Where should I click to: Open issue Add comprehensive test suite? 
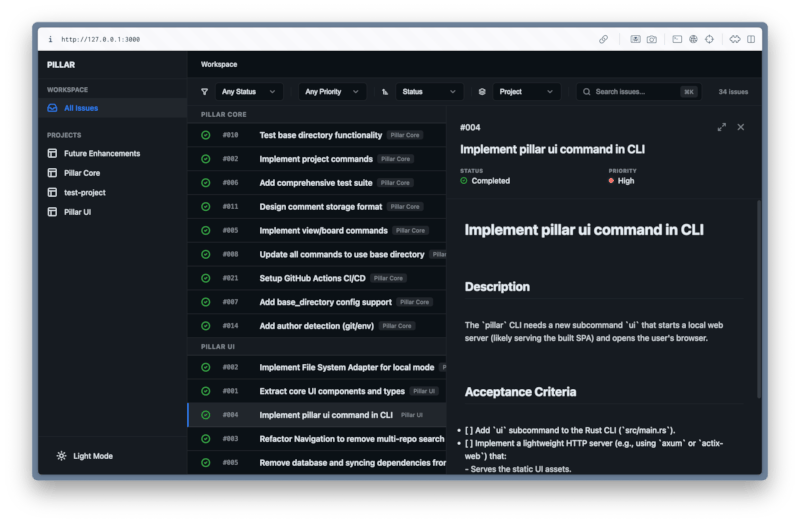(x=315, y=183)
